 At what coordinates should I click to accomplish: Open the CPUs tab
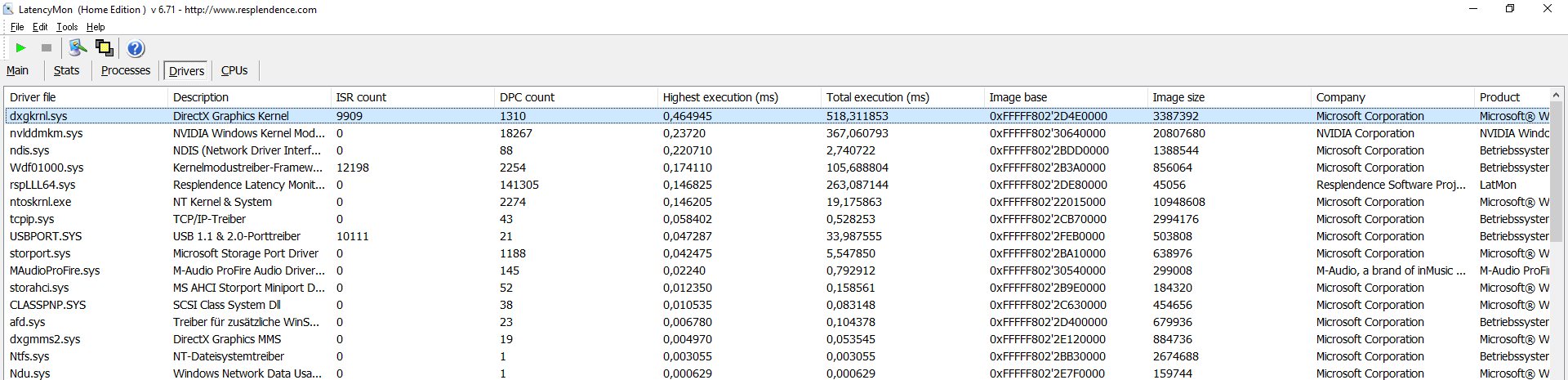pyautogui.click(x=234, y=71)
